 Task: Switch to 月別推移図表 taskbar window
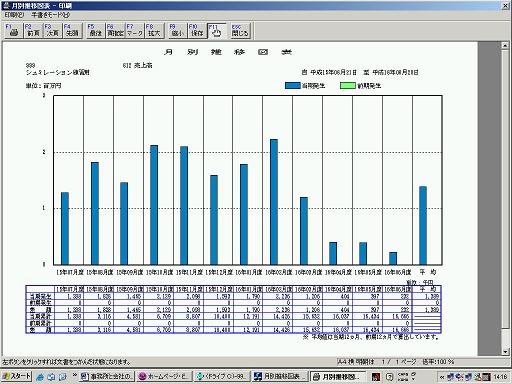coord(279,376)
